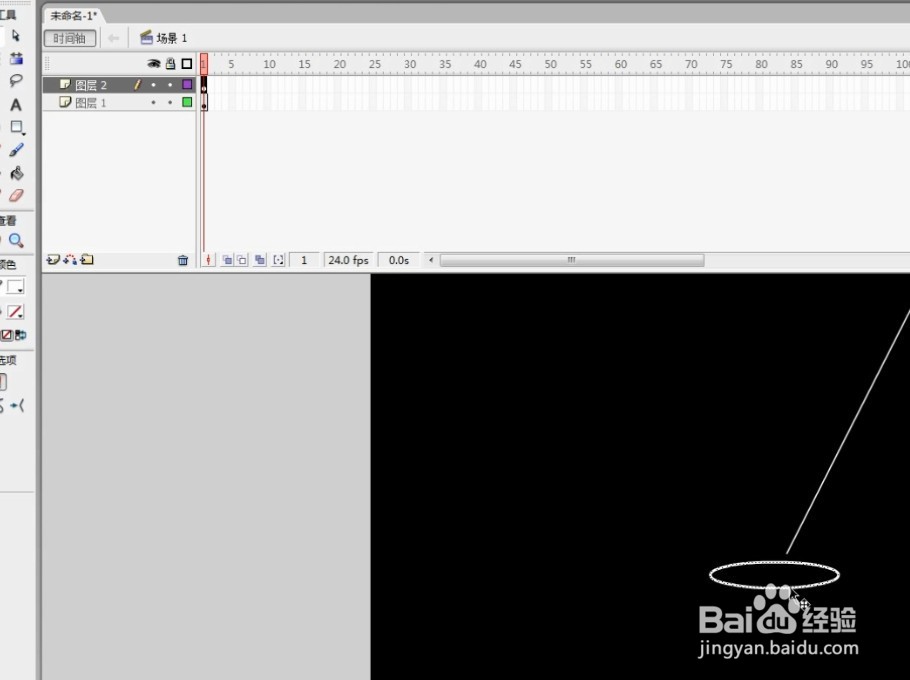Swap stroke and fill colors

point(20,335)
